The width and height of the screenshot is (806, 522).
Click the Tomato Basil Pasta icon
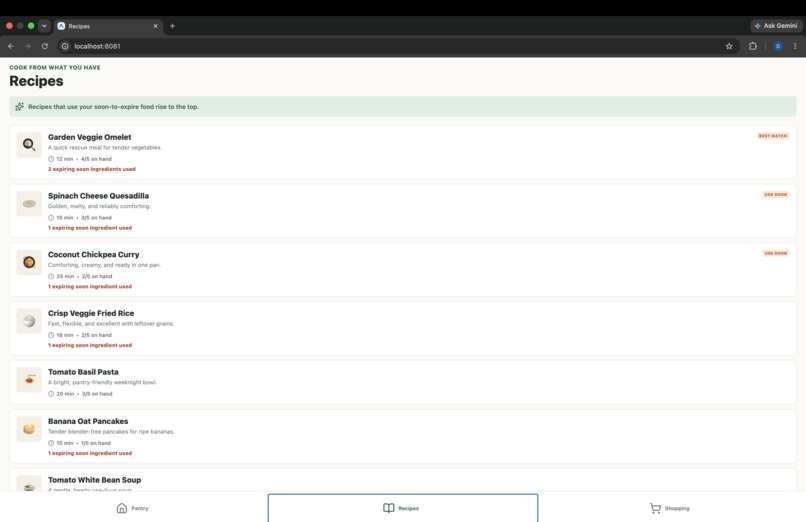click(29, 380)
